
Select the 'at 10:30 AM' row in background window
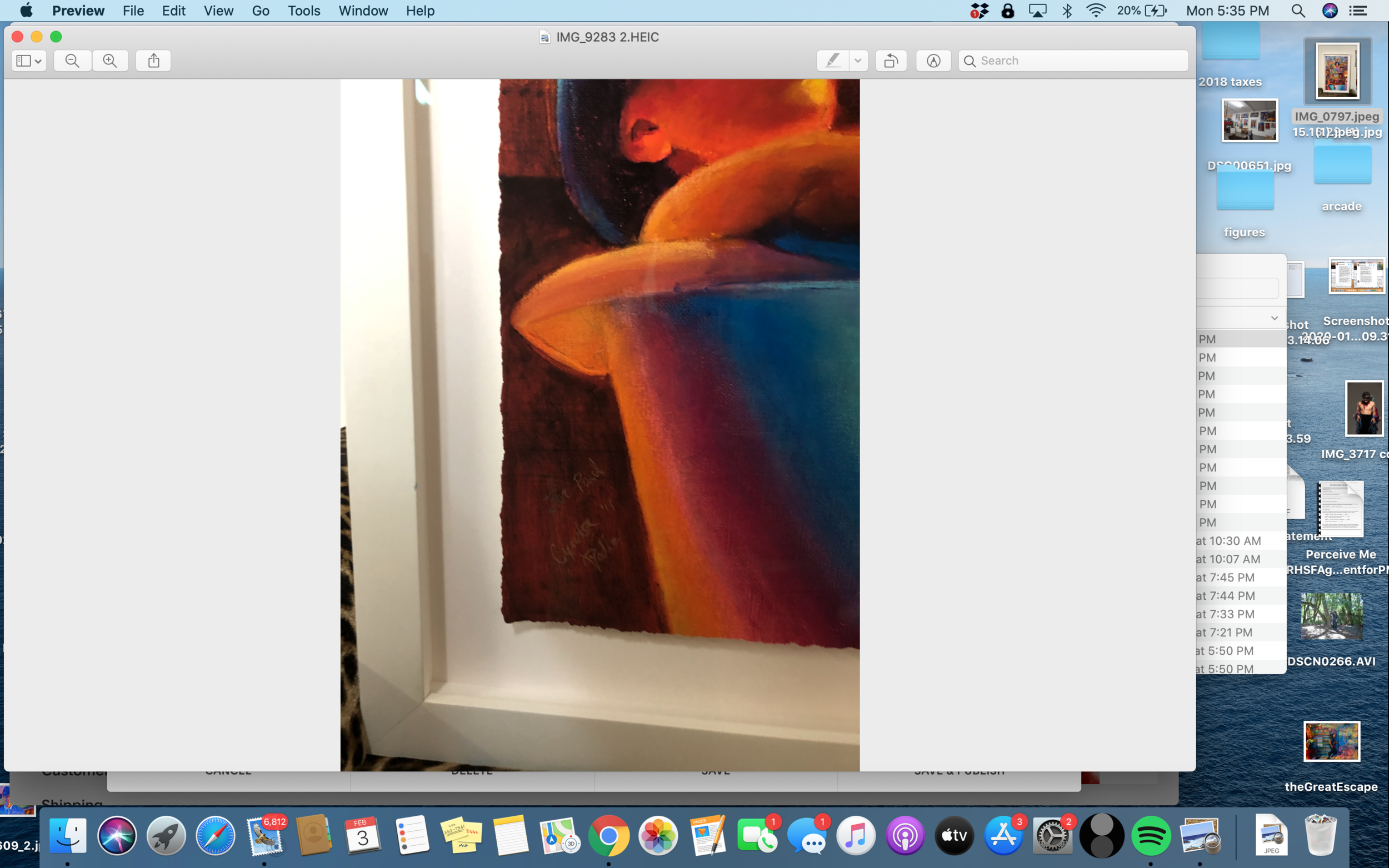(1240, 541)
